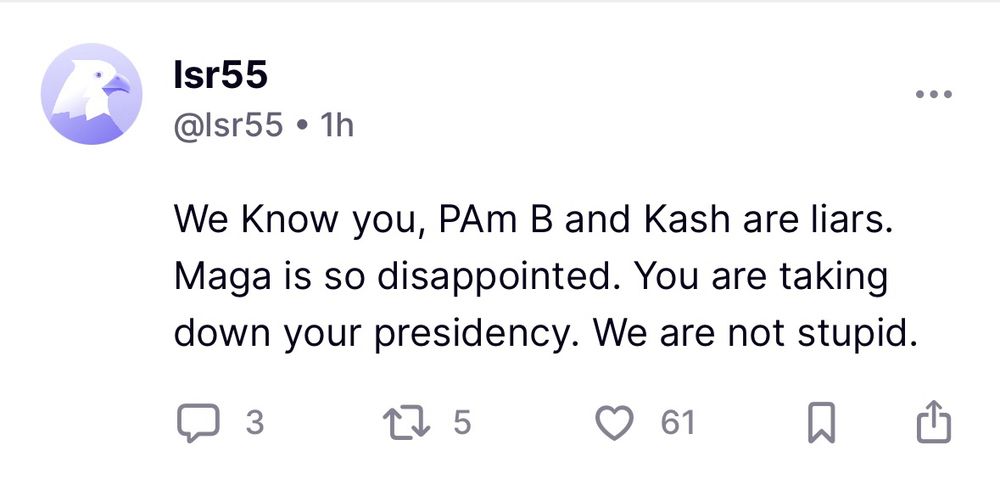Click the reply count of 3
This screenshot has width=1000, height=483.
click(x=254, y=423)
